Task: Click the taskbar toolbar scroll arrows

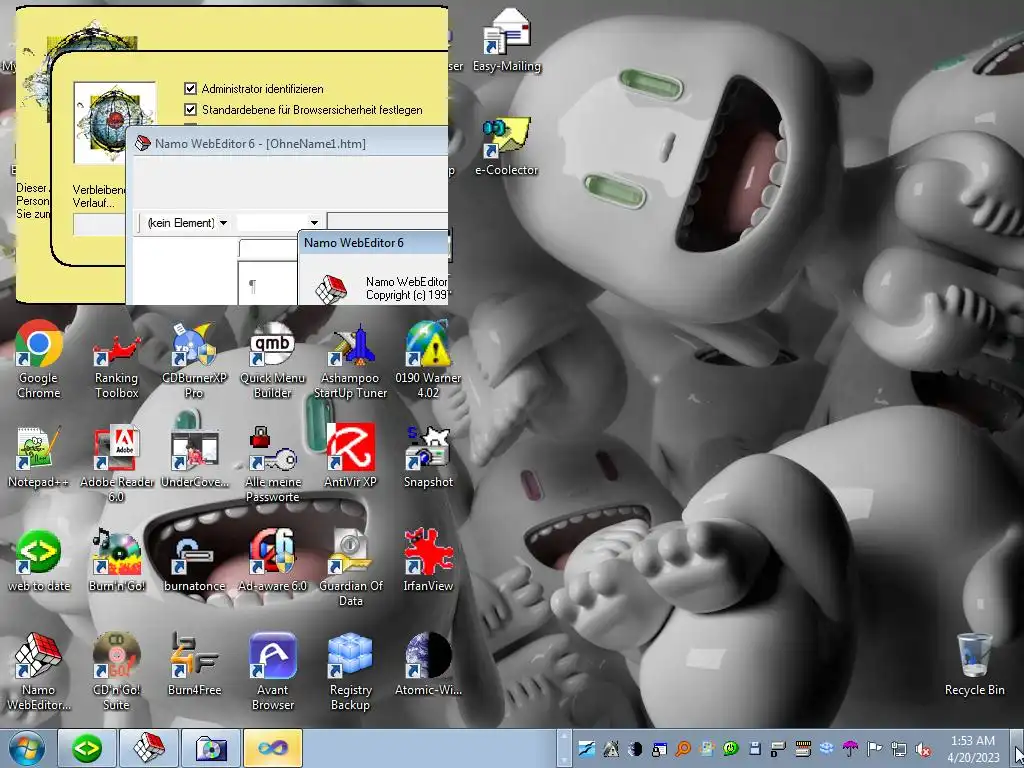Action: 564,748
